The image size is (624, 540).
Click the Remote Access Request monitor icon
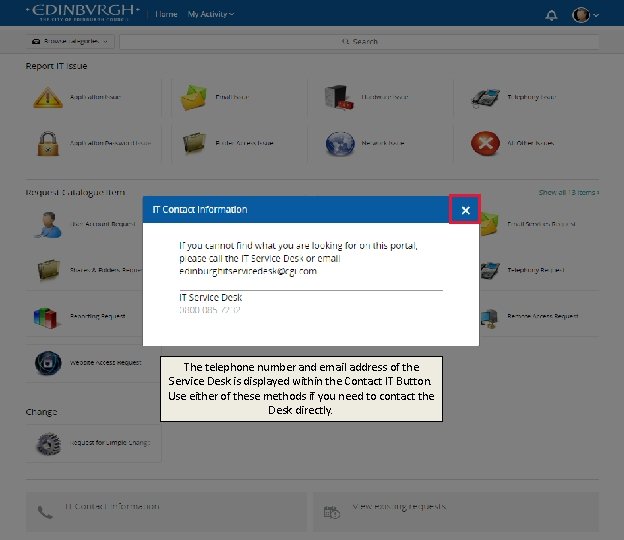[x=490, y=318]
